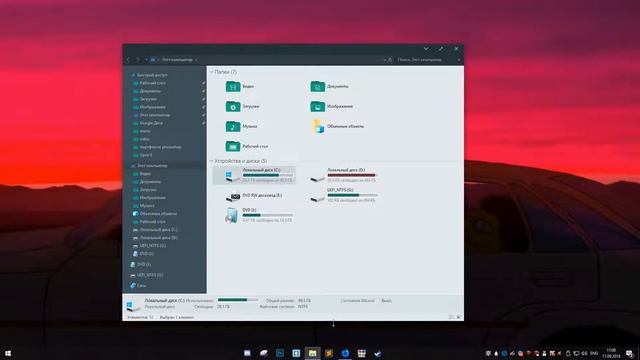The image size is (640, 360).
Task: Go back with the Explorer back arrow
Action: pyautogui.click(x=128, y=60)
